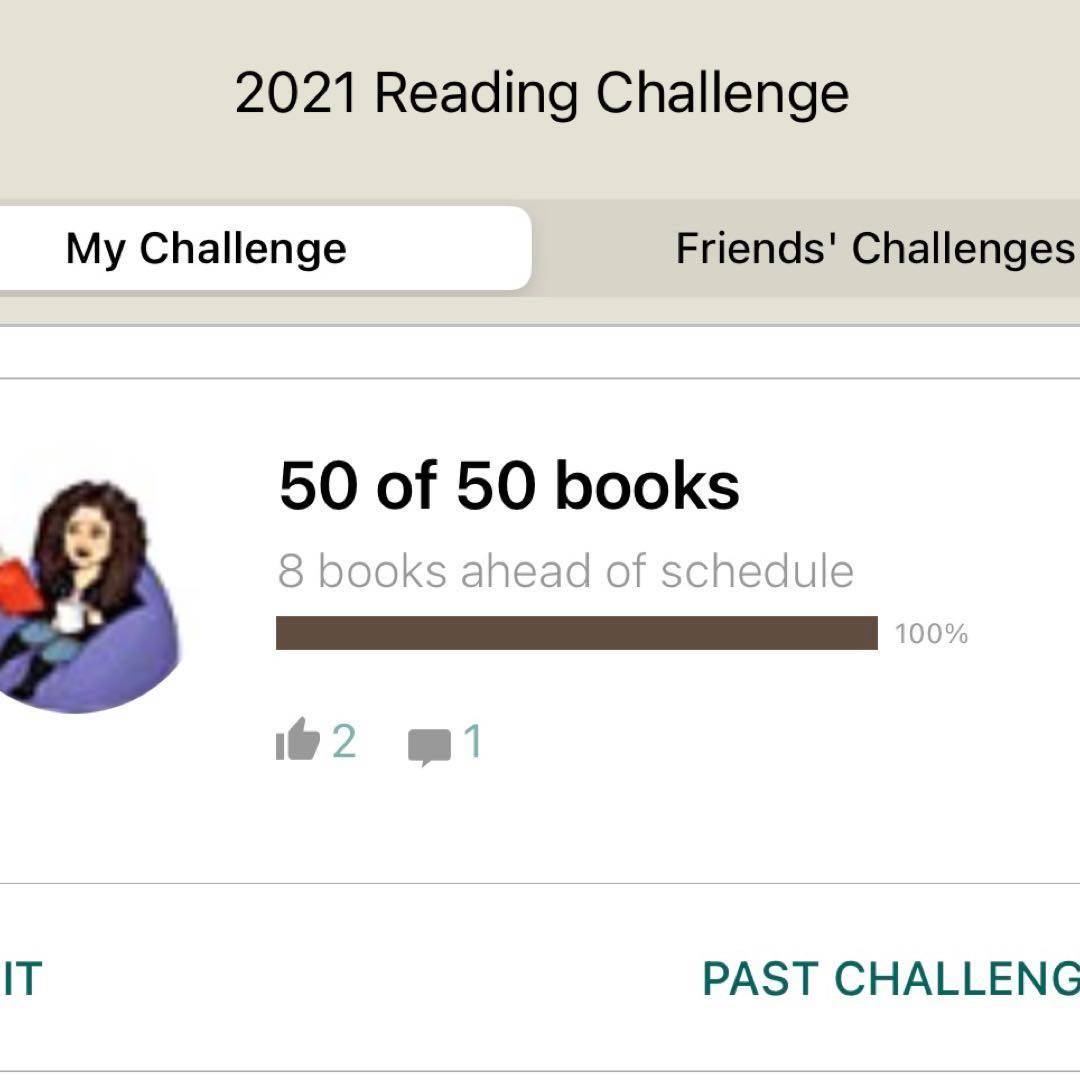Open the comments count showing 1
The image size is (1080, 1080).
(473, 742)
